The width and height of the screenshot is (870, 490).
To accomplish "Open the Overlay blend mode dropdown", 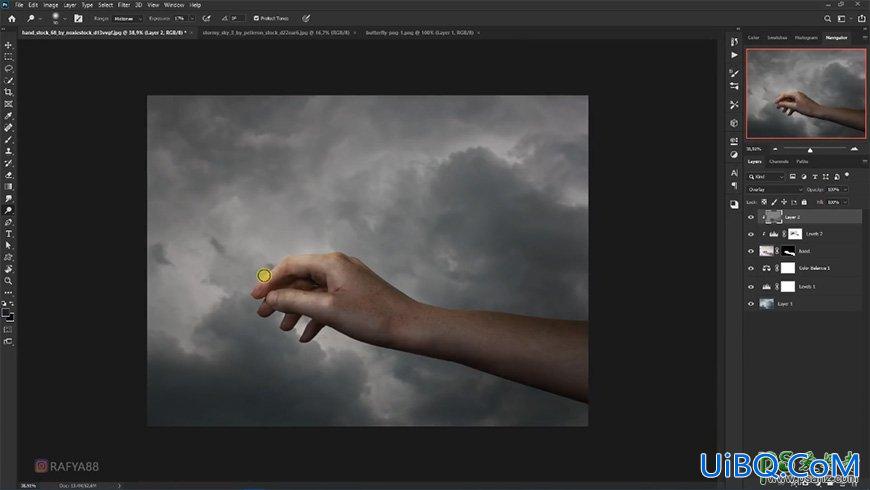I will (x=775, y=190).
